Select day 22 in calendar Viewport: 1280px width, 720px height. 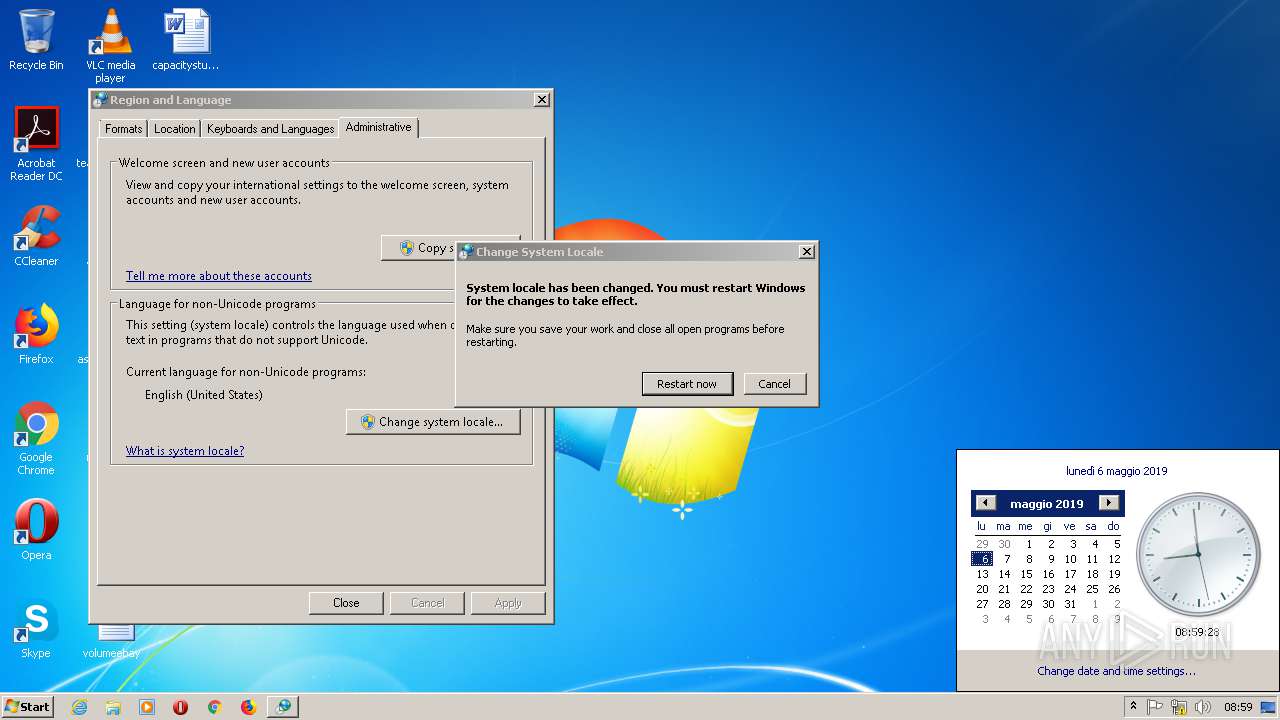pos(1026,589)
